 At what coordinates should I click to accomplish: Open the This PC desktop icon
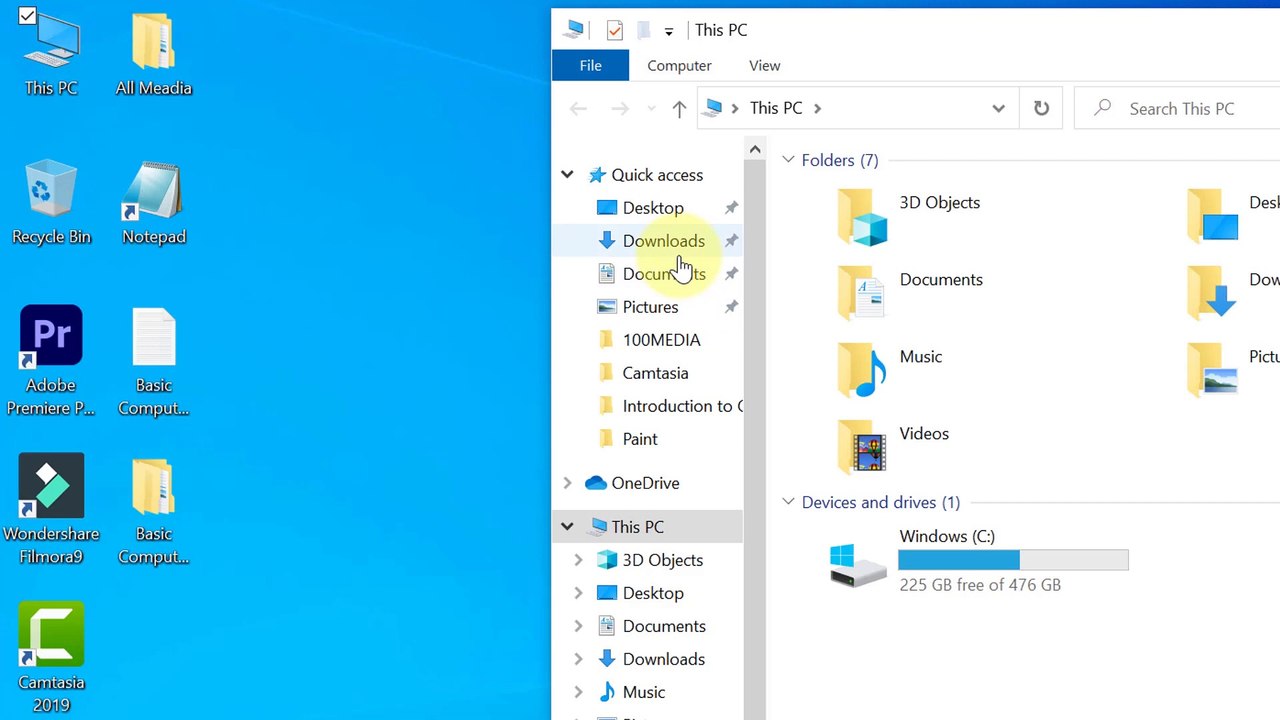tap(51, 55)
